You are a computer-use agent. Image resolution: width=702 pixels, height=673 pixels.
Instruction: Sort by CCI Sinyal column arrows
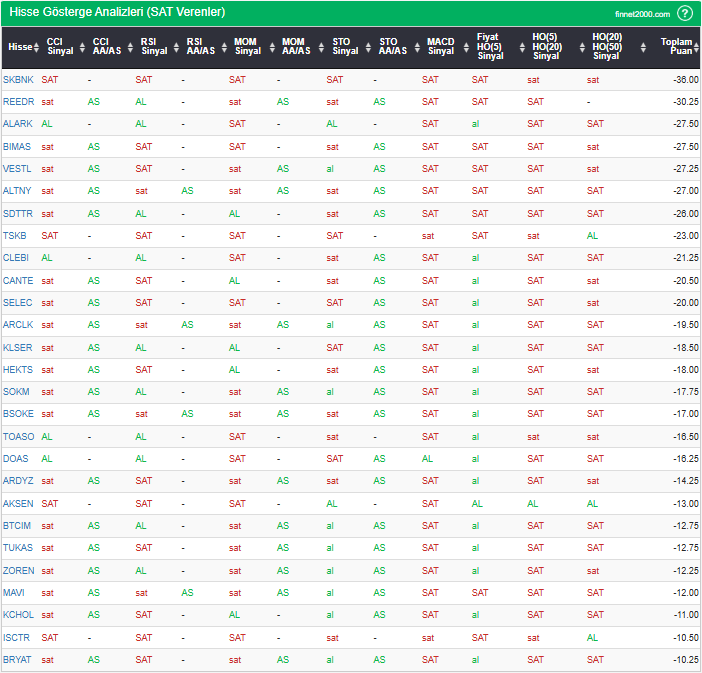coord(82,47)
